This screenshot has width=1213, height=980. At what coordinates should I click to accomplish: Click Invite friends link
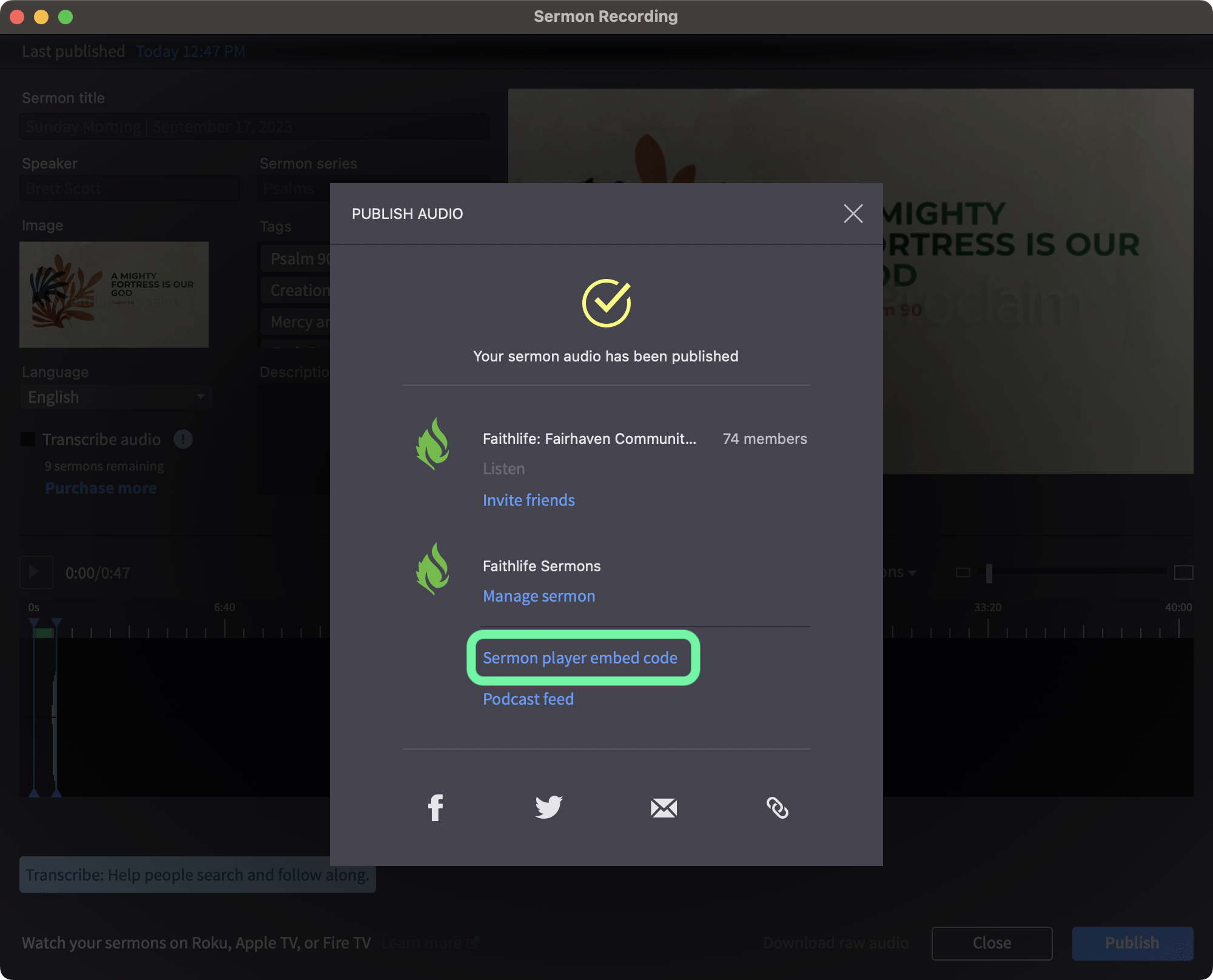coord(529,500)
